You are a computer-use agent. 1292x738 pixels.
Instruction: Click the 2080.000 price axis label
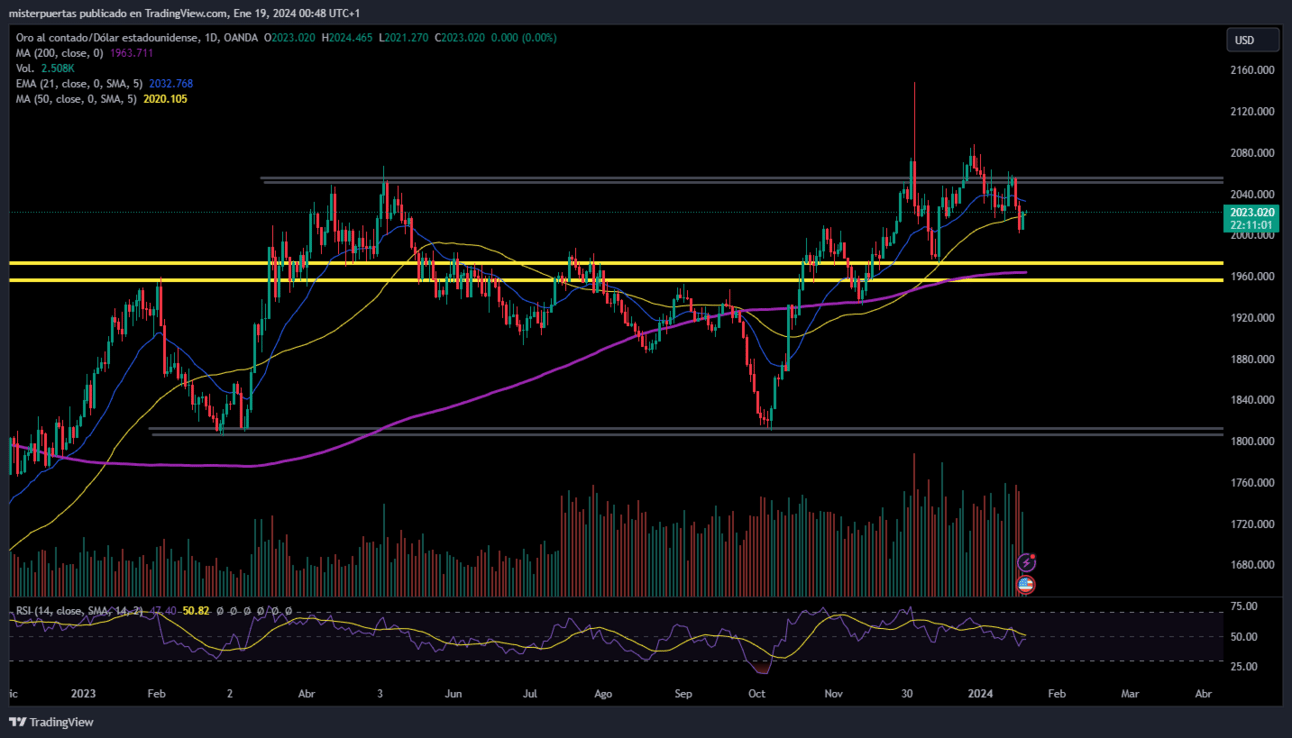(x=1252, y=152)
